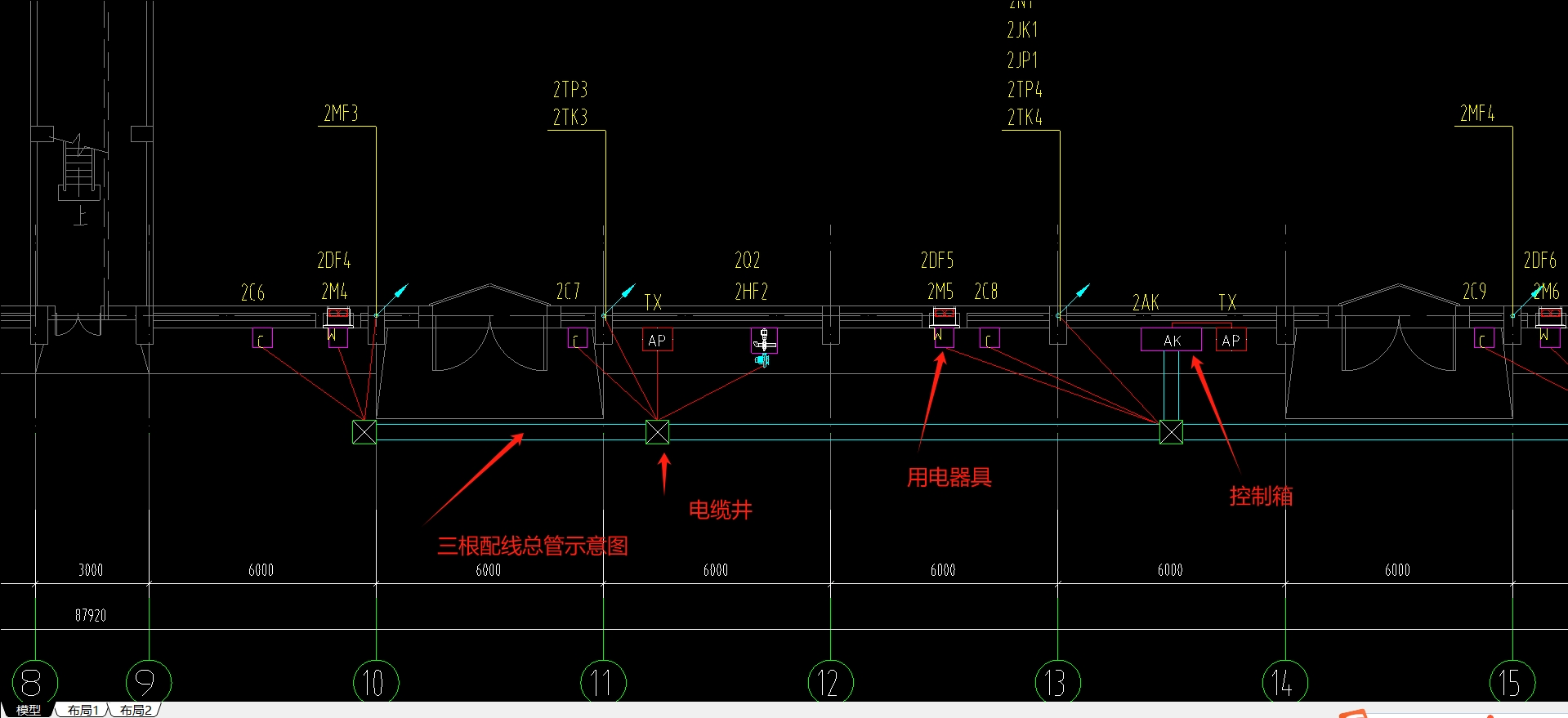Click the 6000 dimension between axes 12 and 13
Viewport: 1568px width, 718px height.
coord(943,570)
